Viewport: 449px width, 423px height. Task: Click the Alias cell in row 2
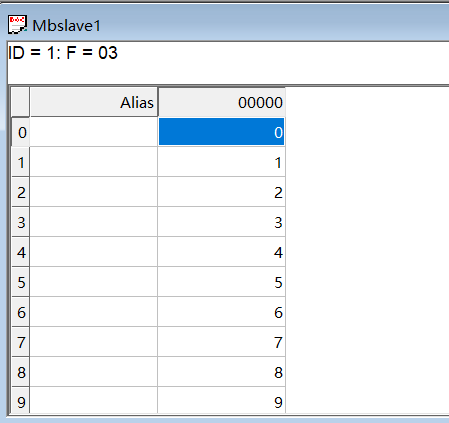pos(94,192)
